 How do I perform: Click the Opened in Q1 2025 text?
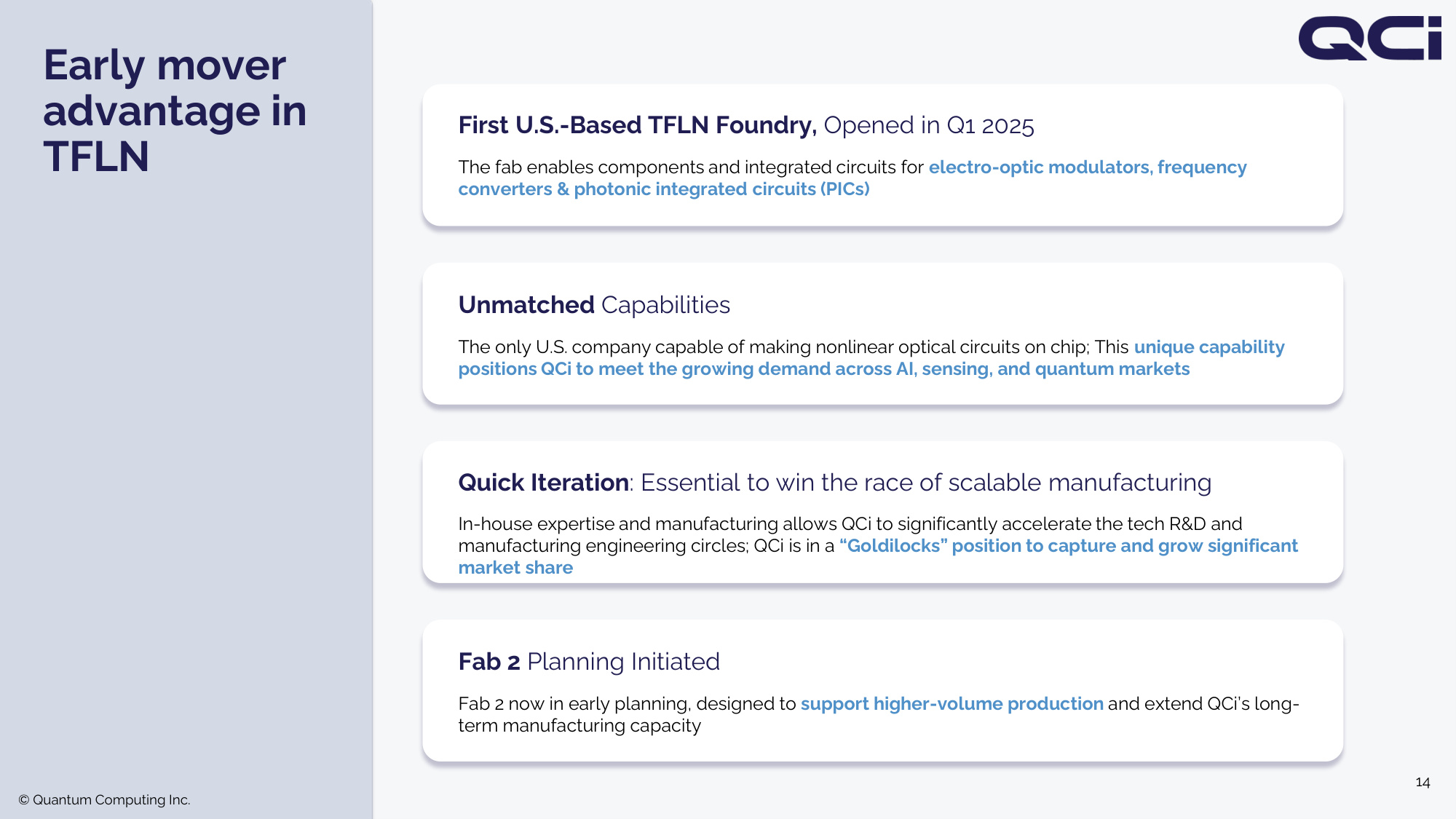(929, 125)
